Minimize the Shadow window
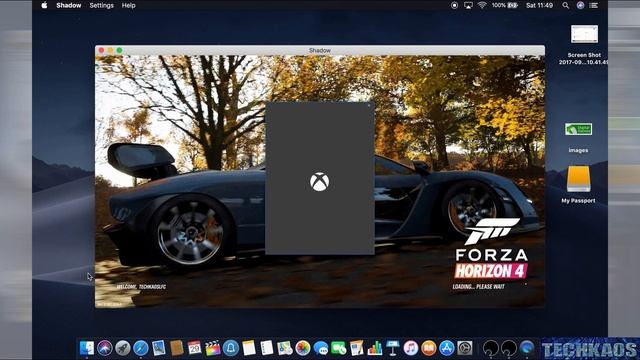 [110, 50]
